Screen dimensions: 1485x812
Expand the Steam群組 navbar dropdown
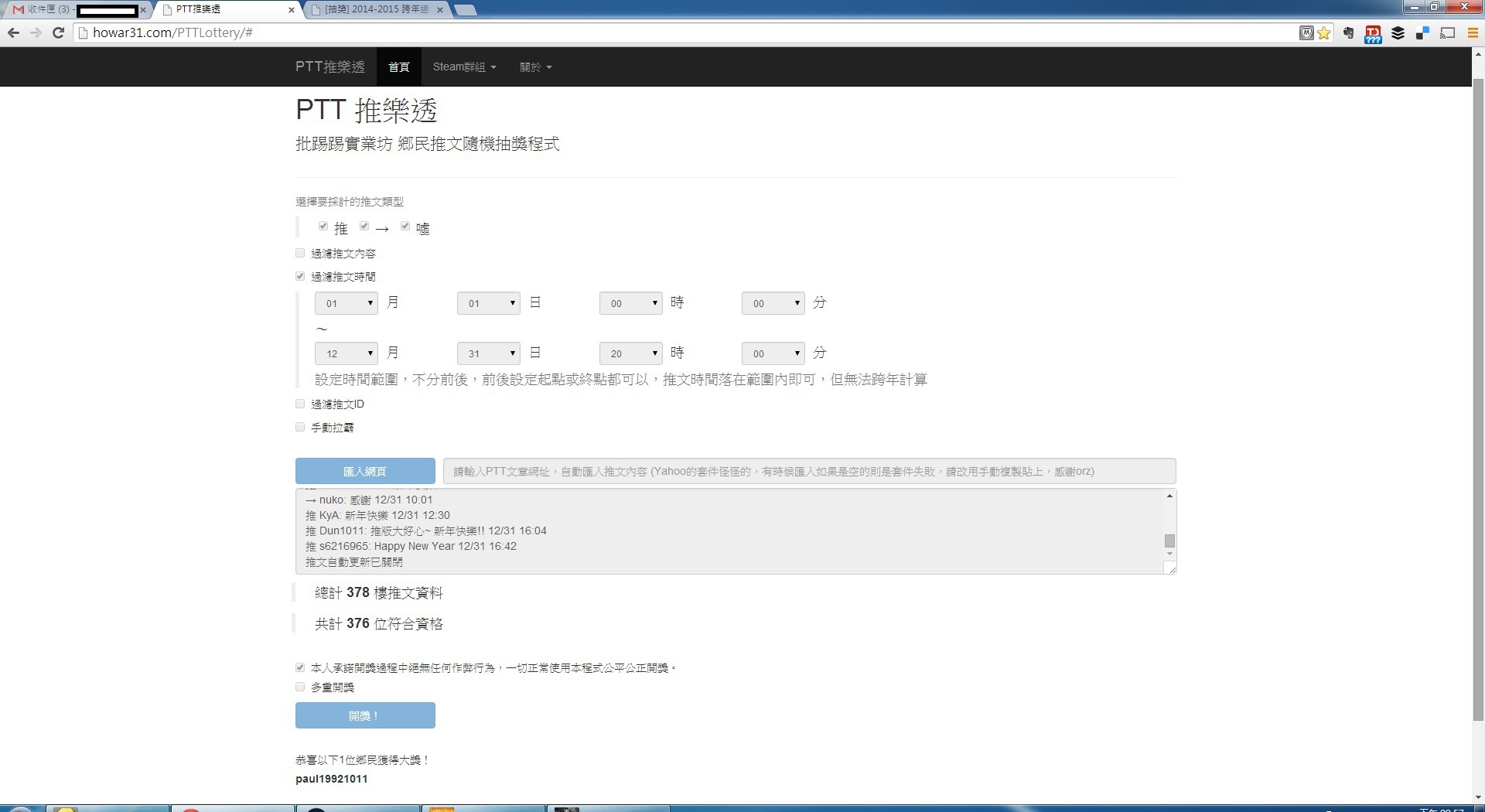464,67
